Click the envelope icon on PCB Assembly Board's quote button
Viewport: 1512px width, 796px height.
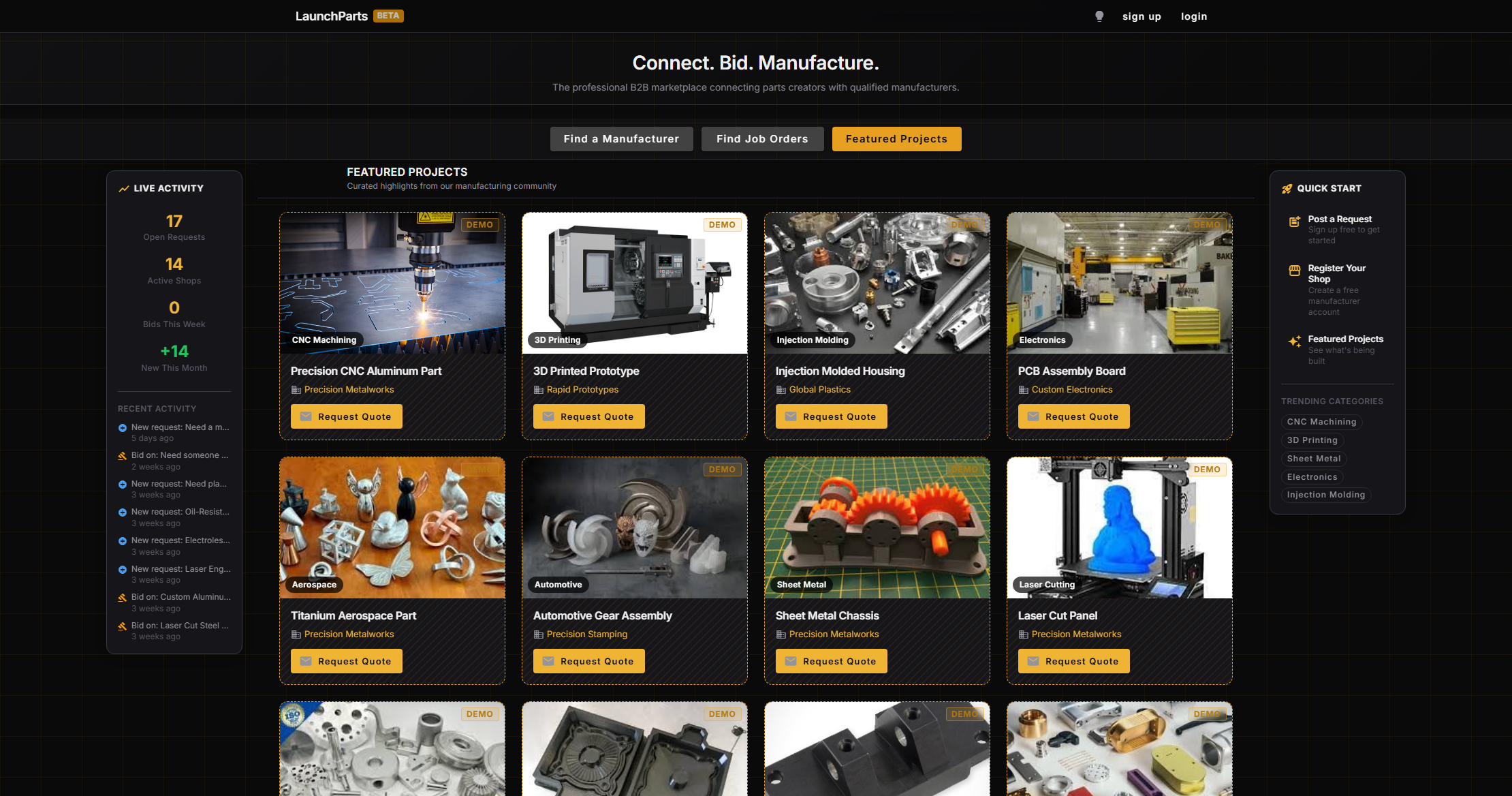1033,416
